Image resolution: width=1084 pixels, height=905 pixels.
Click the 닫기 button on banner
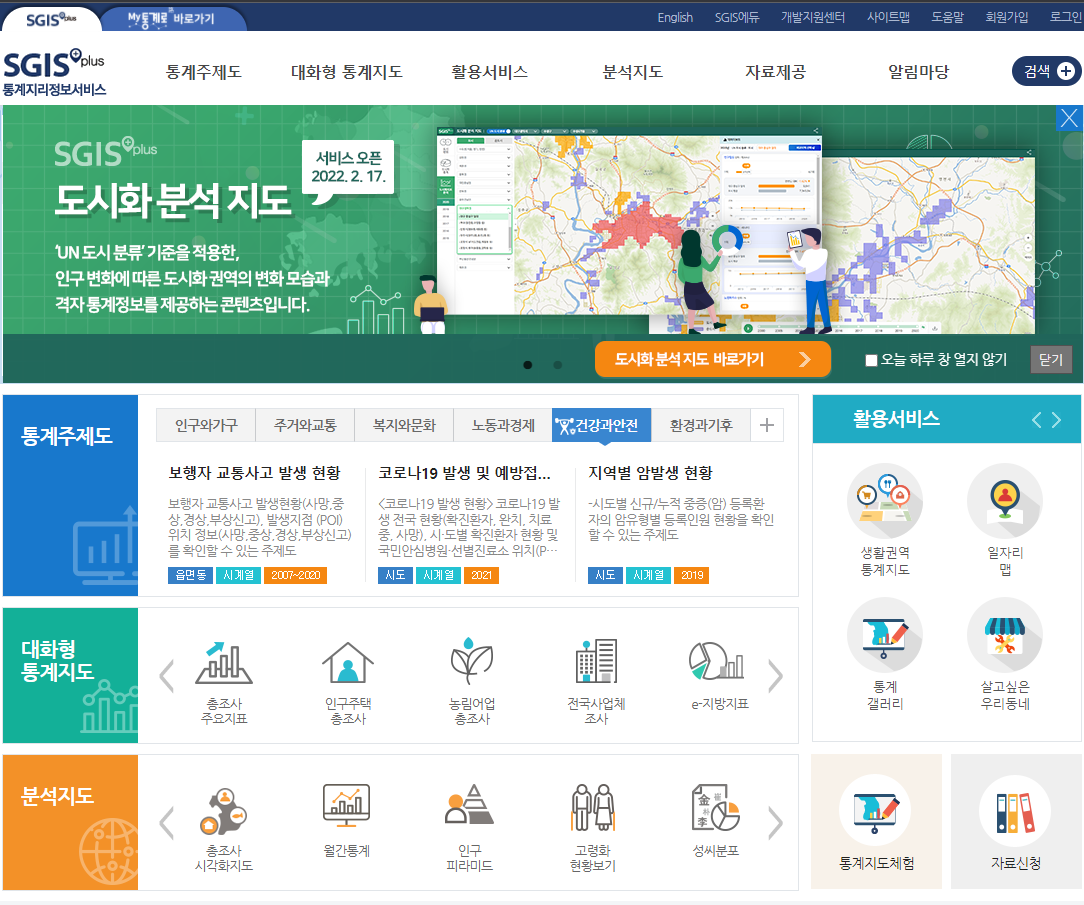(1051, 360)
